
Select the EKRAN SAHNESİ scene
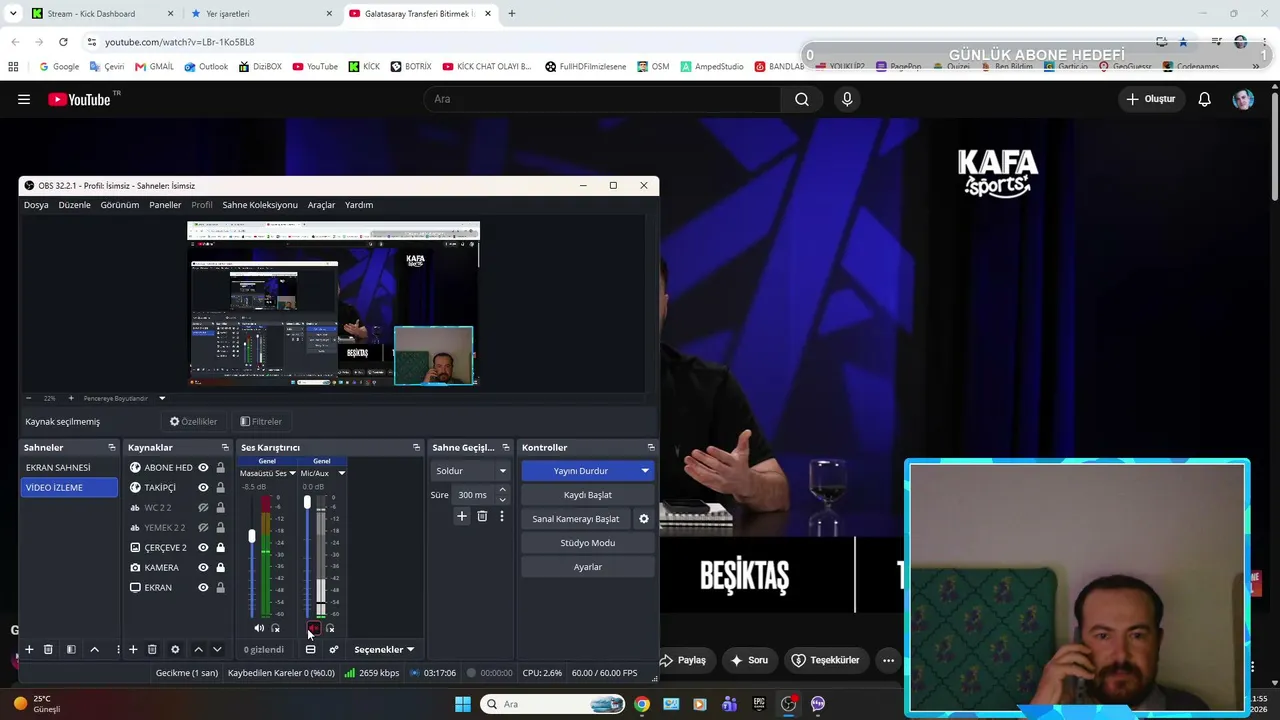coord(70,467)
